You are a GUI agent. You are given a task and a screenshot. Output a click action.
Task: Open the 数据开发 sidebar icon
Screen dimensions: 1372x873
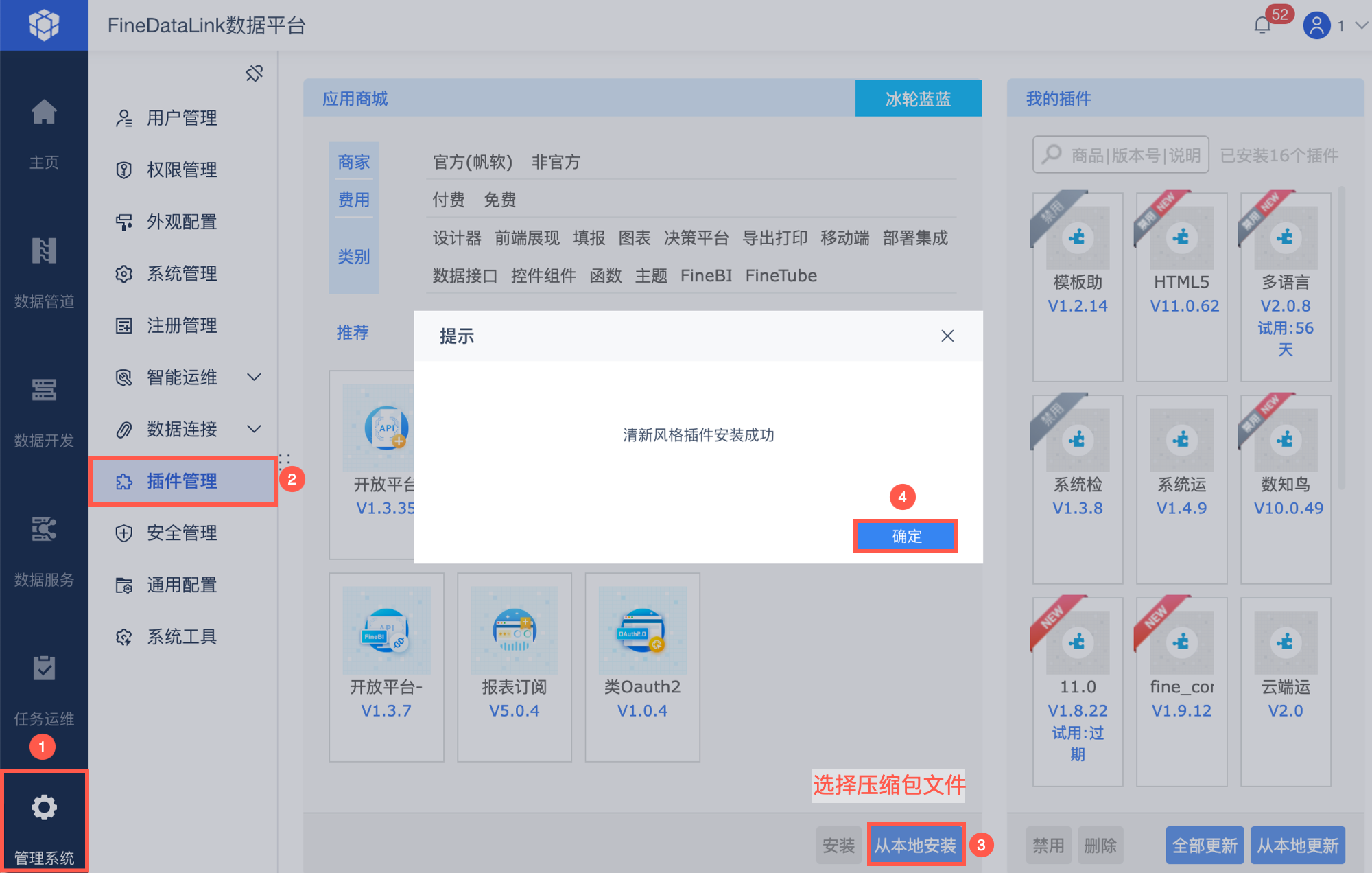tap(44, 391)
